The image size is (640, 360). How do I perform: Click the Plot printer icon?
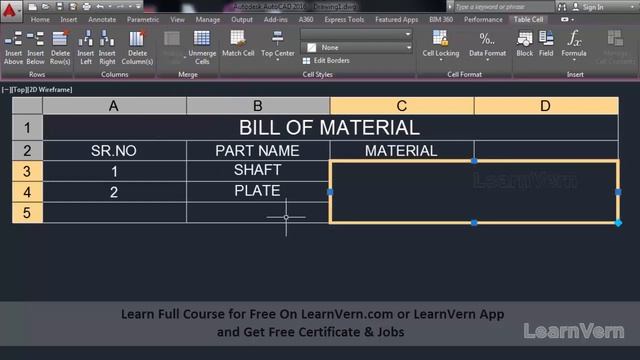click(x=87, y=7)
